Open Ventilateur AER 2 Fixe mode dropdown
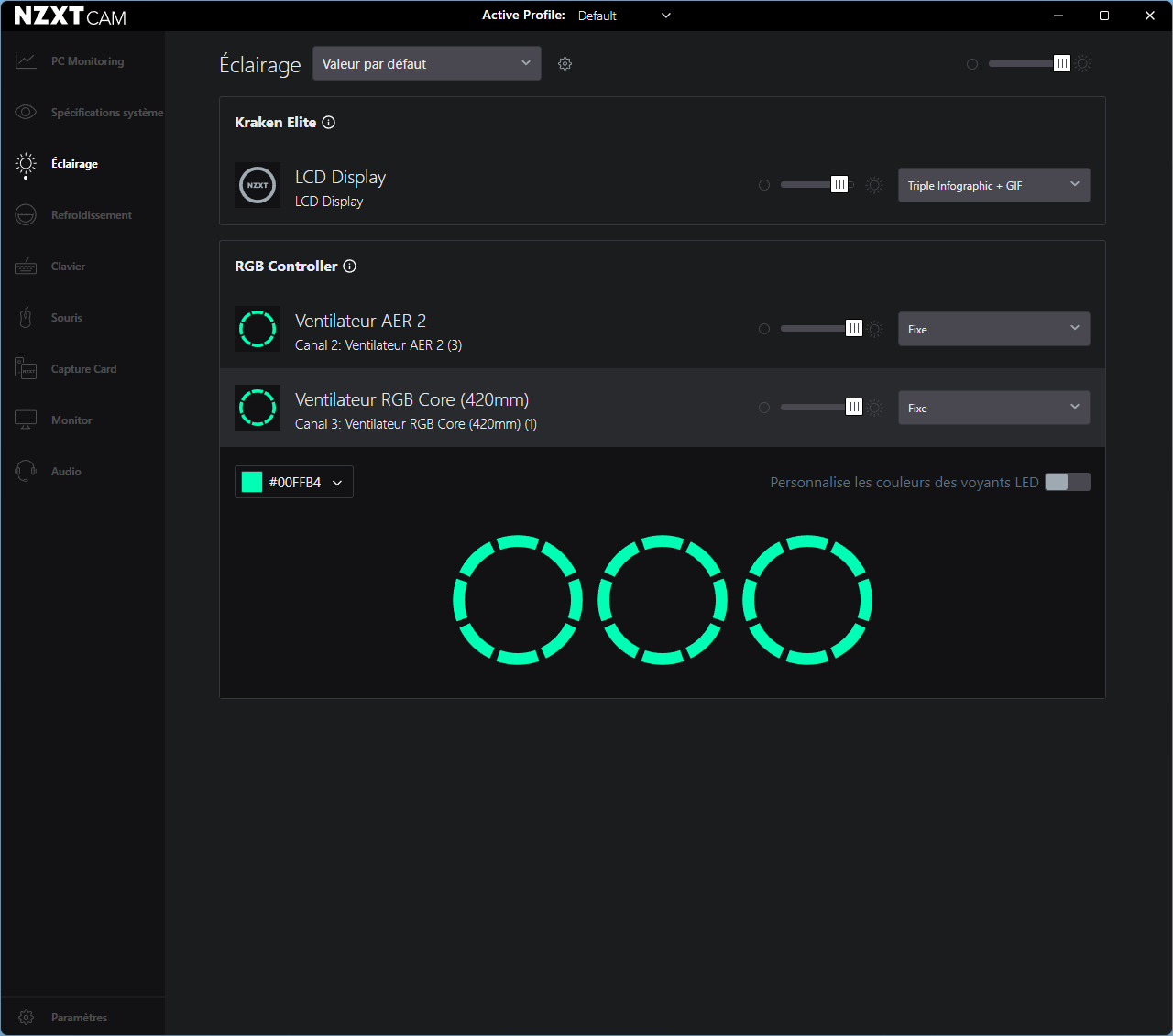Viewport: 1173px width, 1036px height. pyautogui.click(x=994, y=329)
